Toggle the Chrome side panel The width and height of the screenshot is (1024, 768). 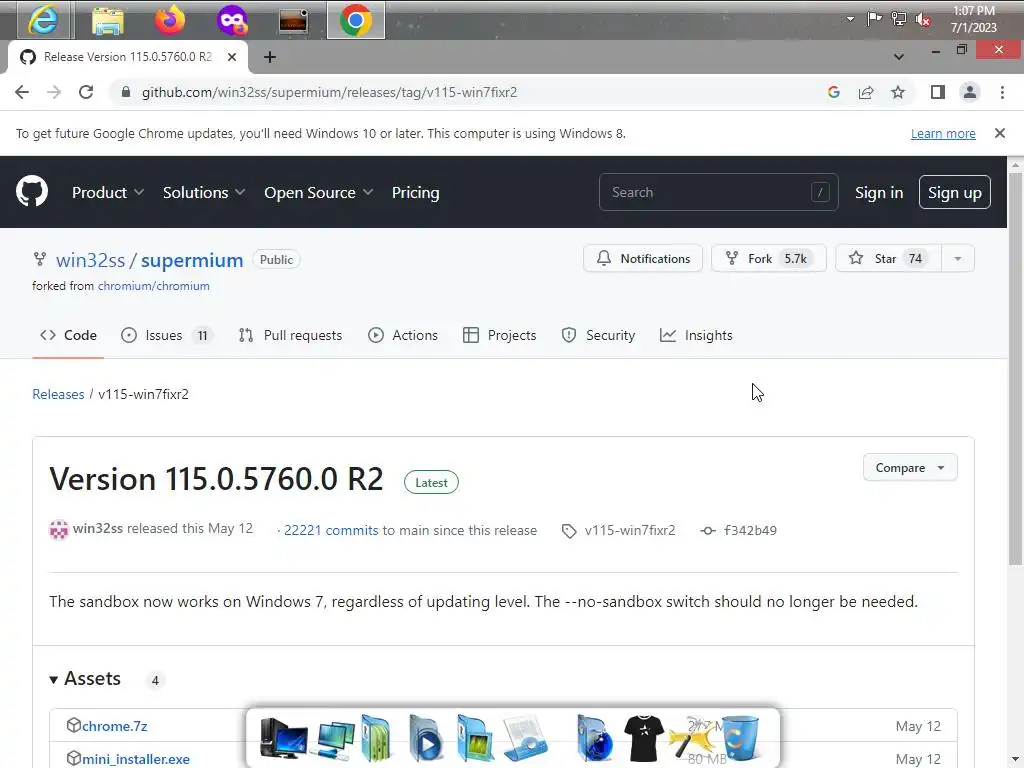tap(938, 92)
